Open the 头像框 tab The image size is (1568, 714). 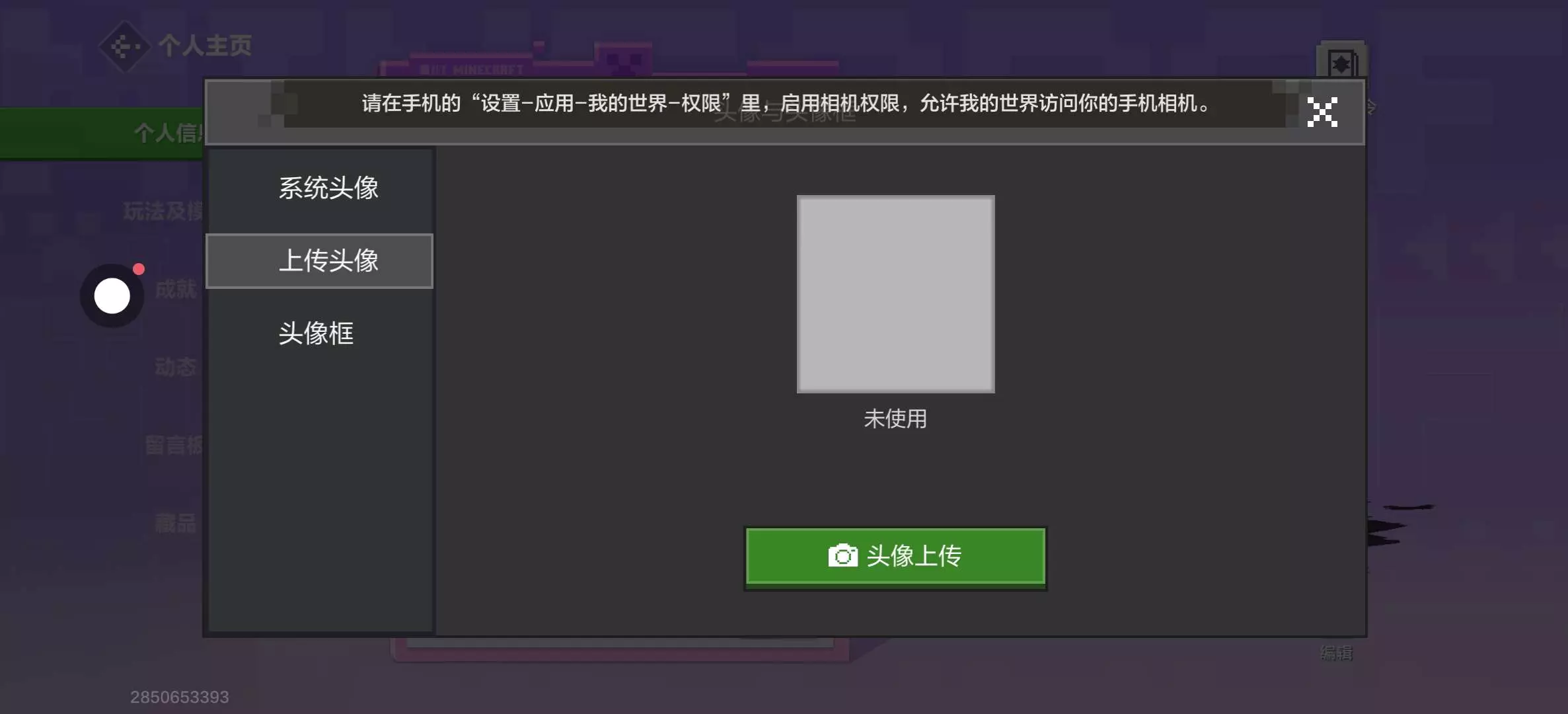[x=316, y=333]
